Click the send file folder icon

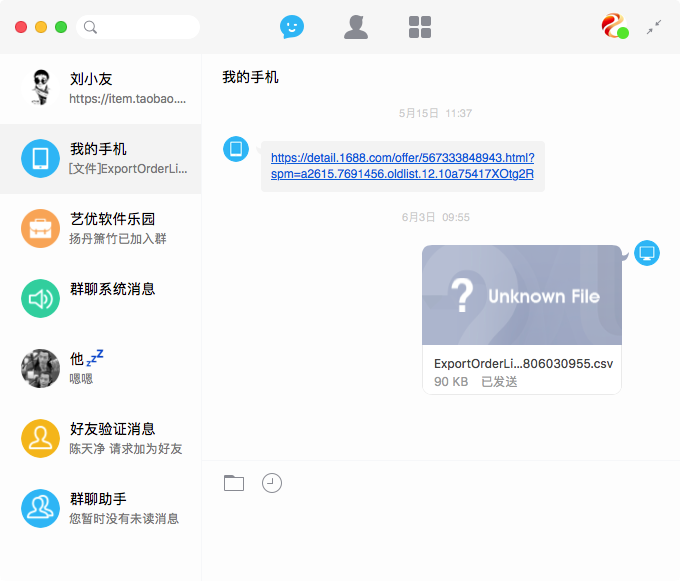234,483
